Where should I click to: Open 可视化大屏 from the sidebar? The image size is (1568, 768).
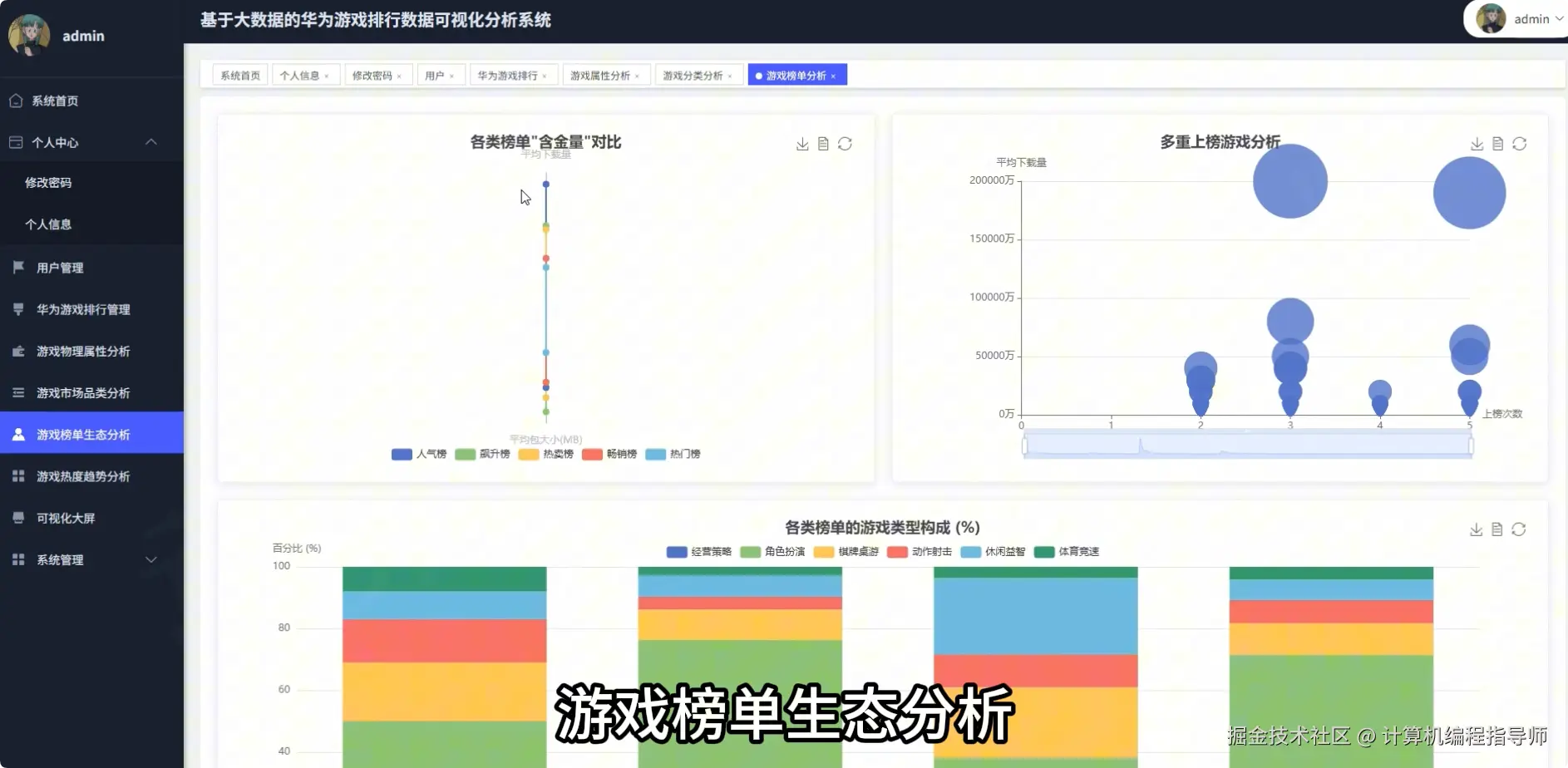(x=91, y=518)
